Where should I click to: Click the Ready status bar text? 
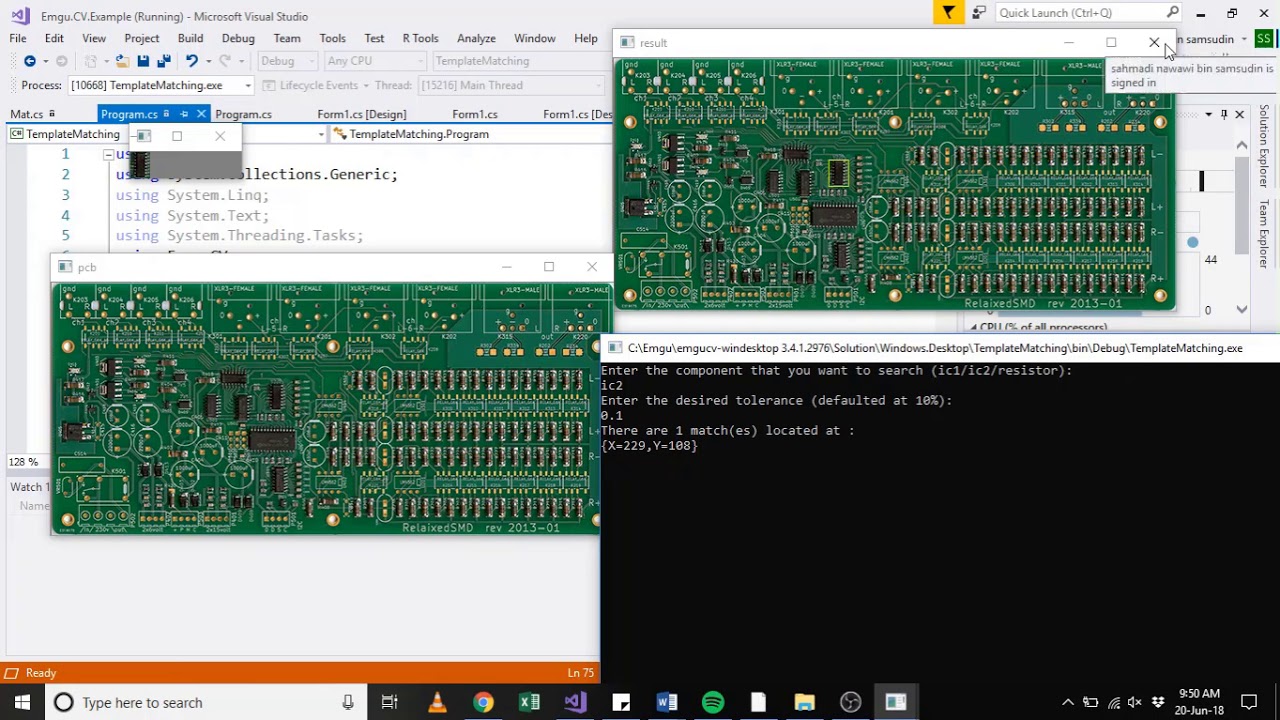click(41, 673)
